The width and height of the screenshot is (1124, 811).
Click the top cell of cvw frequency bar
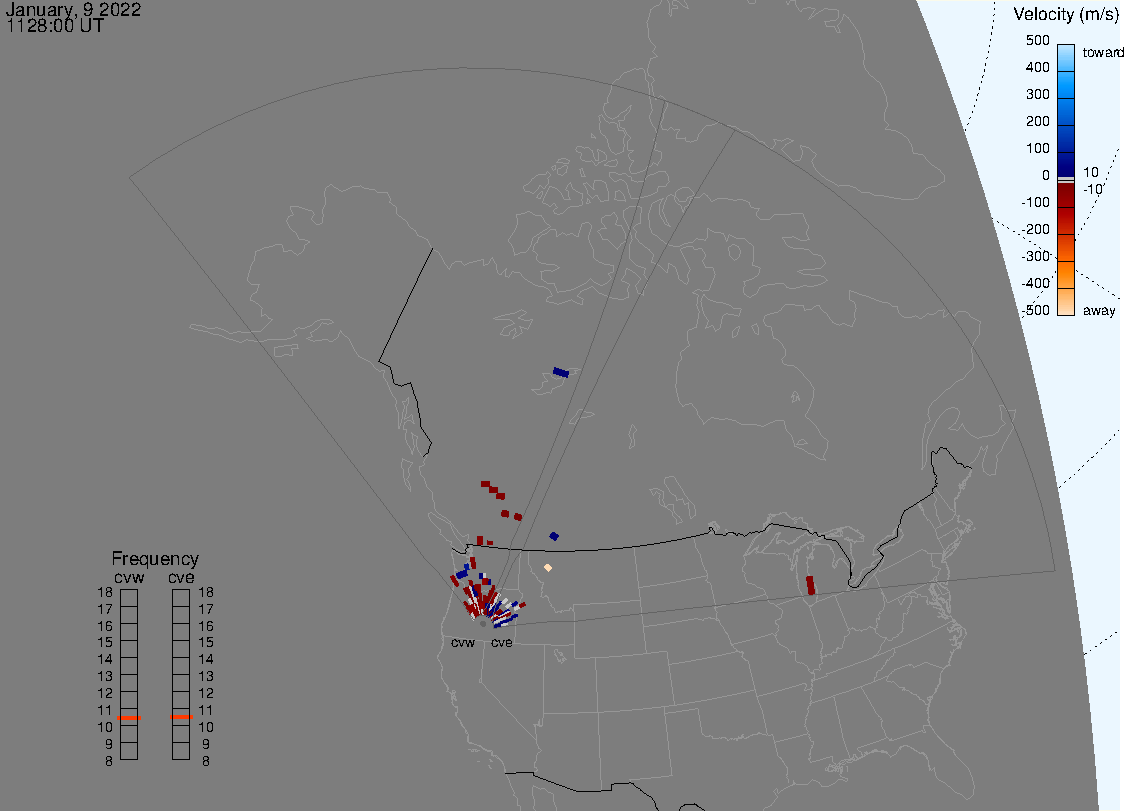pyautogui.click(x=129, y=598)
